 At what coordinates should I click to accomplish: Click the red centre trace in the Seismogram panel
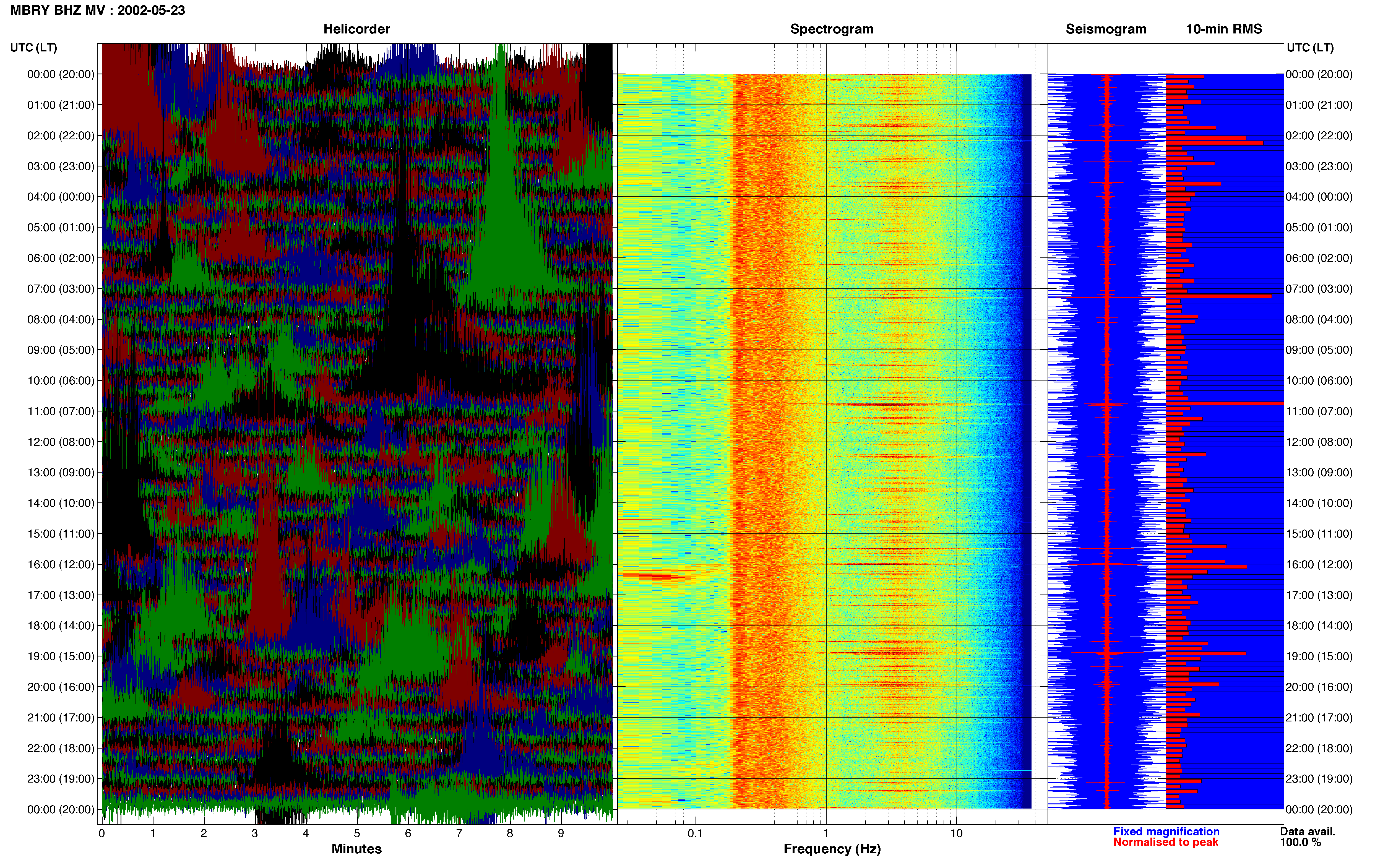click(1107, 441)
